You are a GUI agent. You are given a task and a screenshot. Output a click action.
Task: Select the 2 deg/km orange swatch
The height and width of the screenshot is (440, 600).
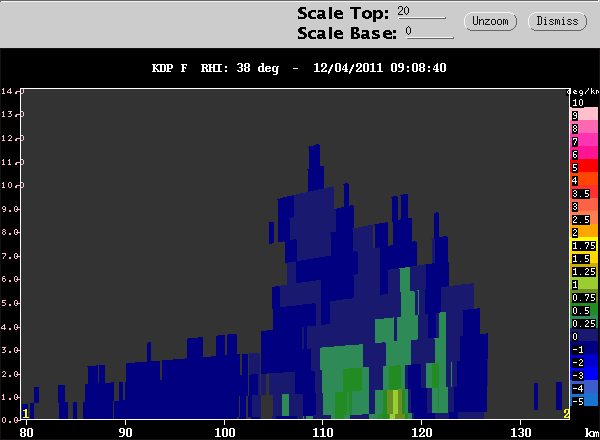584,232
